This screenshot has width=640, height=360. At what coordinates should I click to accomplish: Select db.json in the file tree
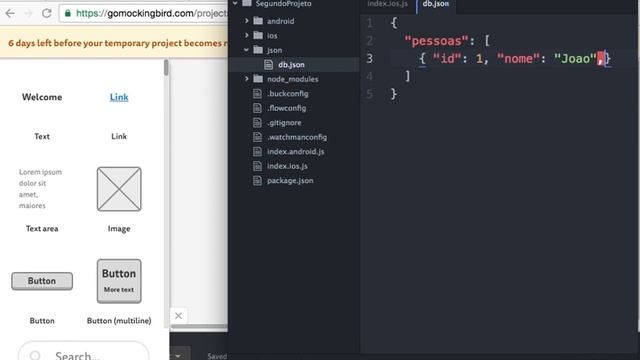[x=291, y=64]
